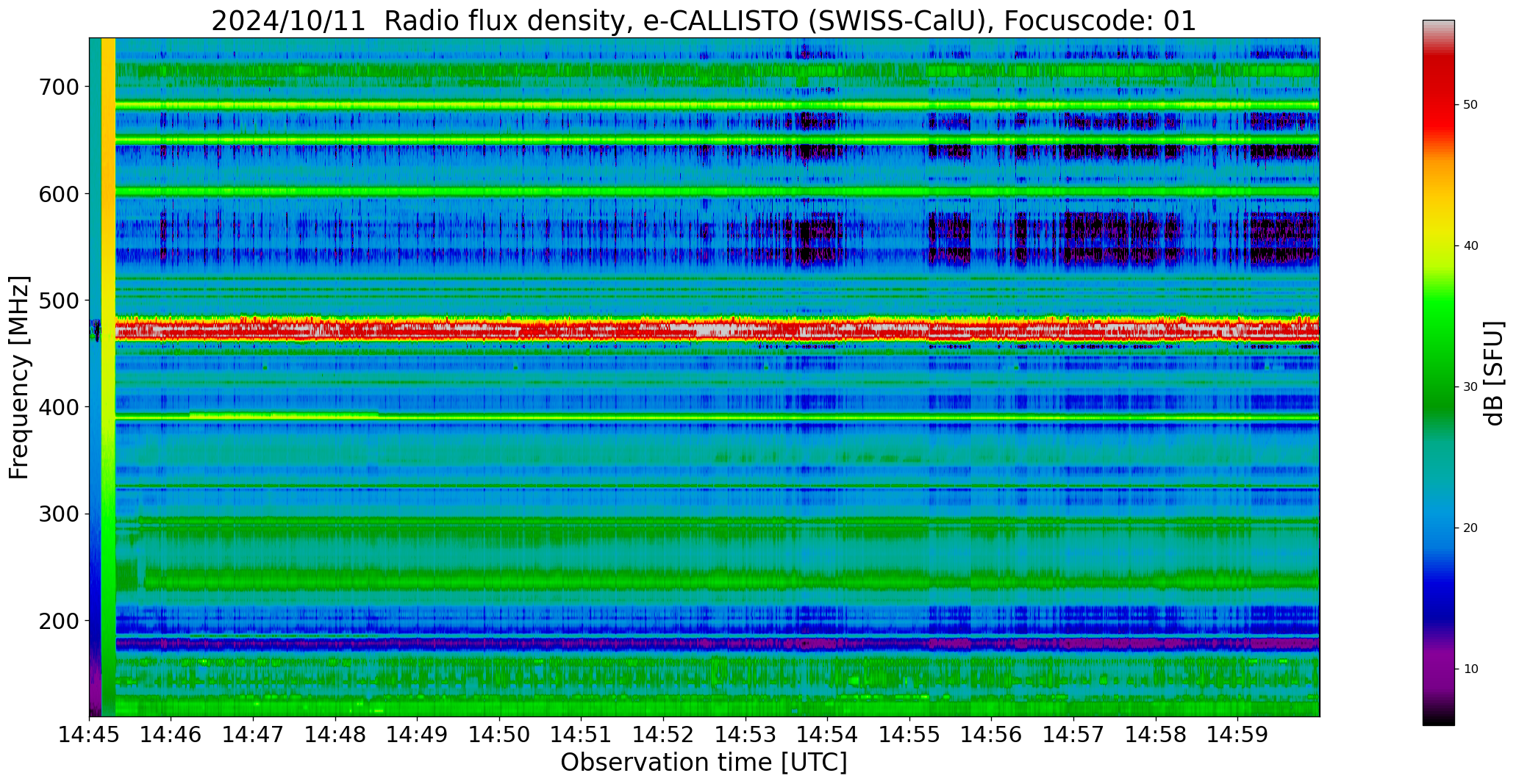Click the 'Frequency [MHz]' y-axis label
The height and width of the screenshot is (784, 1516).
click(19, 377)
